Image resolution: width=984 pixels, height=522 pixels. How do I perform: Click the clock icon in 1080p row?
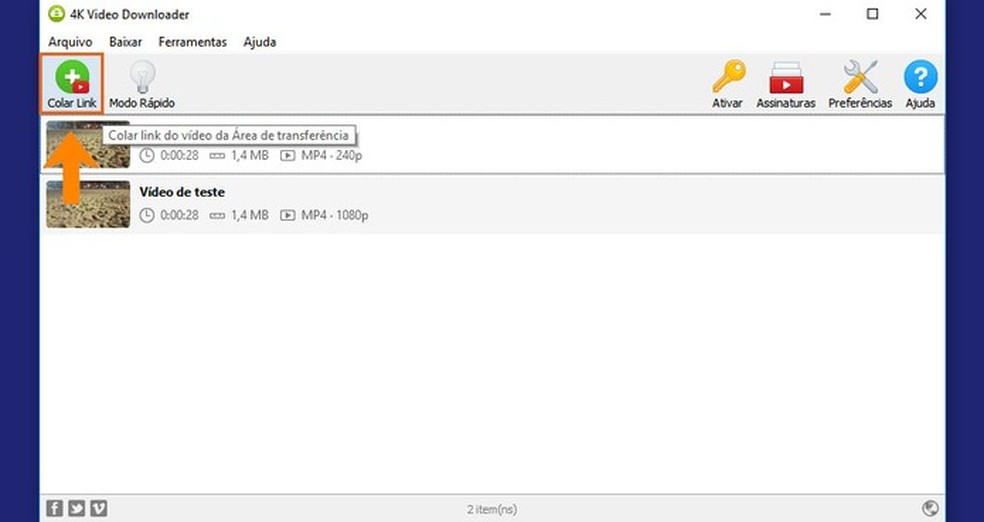pos(146,215)
